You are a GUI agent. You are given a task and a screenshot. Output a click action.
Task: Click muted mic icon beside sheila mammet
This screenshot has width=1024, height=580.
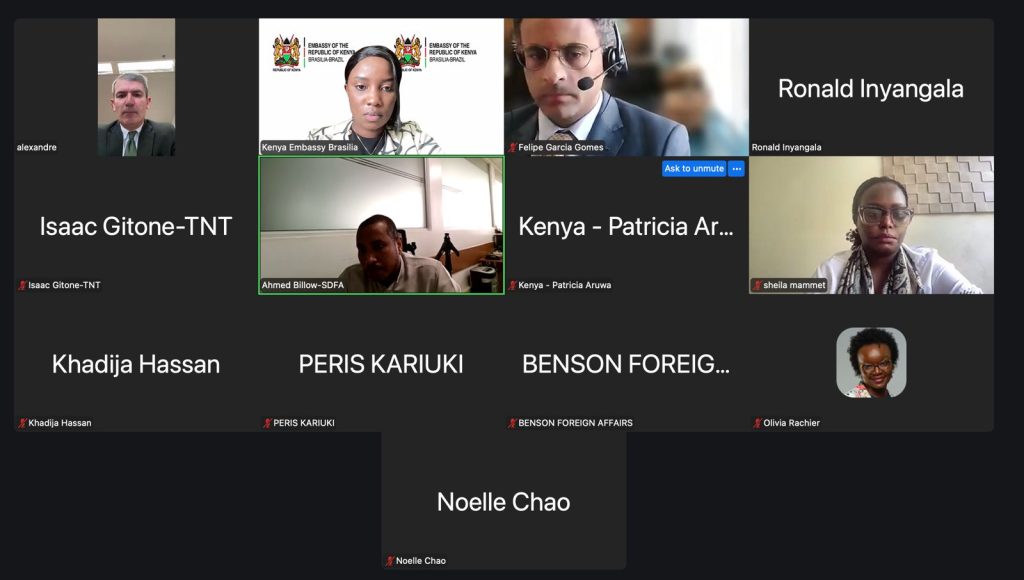click(x=758, y=285)
